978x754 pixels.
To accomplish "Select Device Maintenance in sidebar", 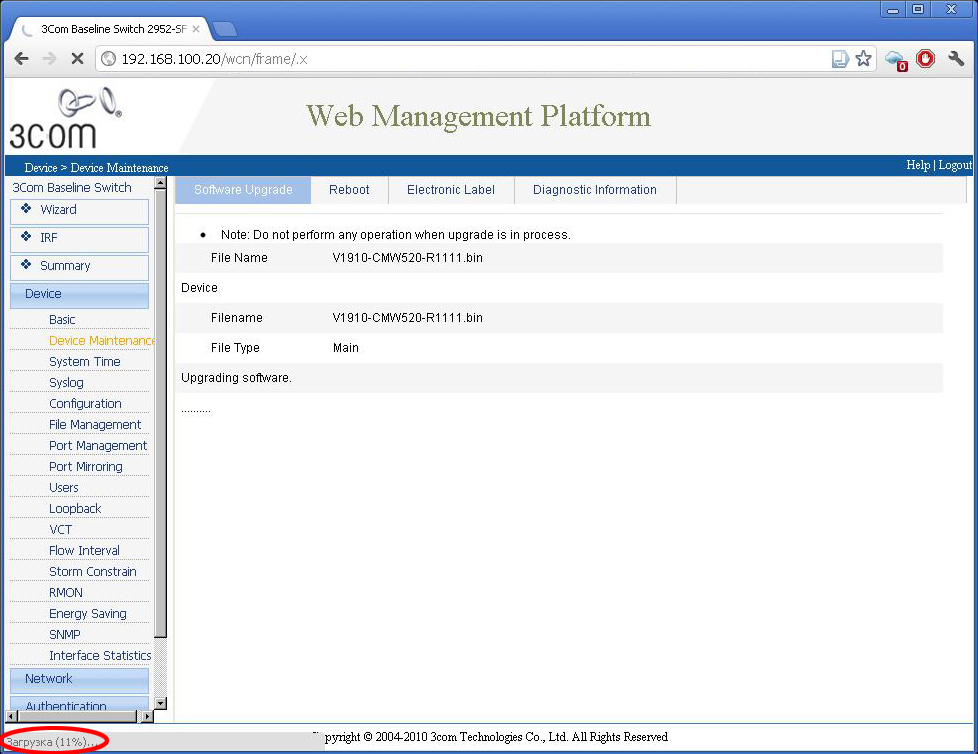I will click(102, 341).
